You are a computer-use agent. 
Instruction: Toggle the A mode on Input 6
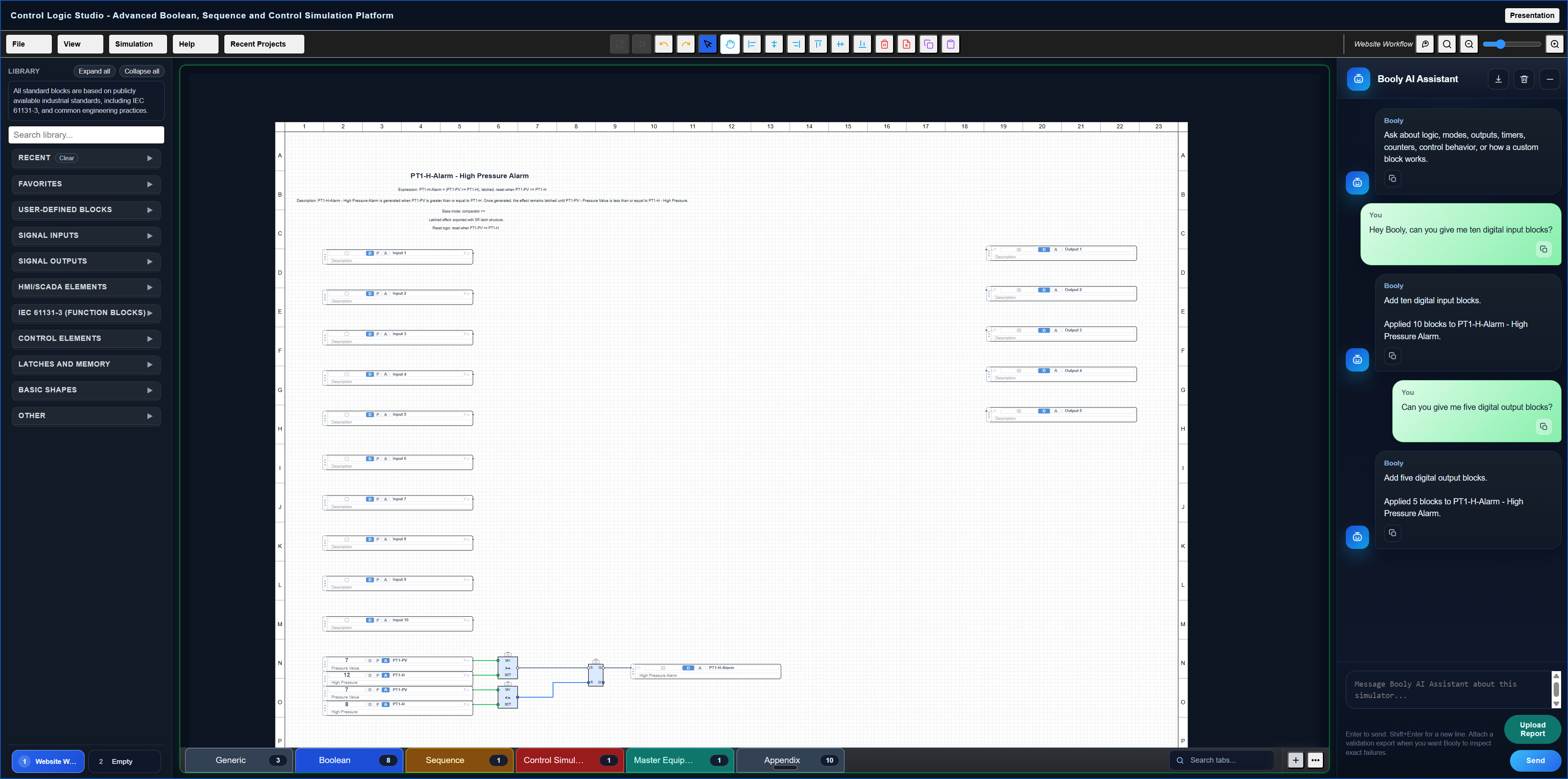385,459
